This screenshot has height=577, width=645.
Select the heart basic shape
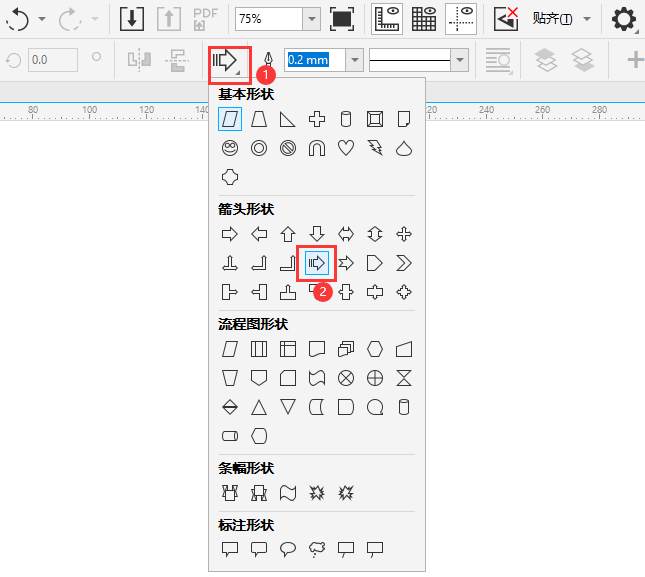pyautogui.click(x=346, y=148)
